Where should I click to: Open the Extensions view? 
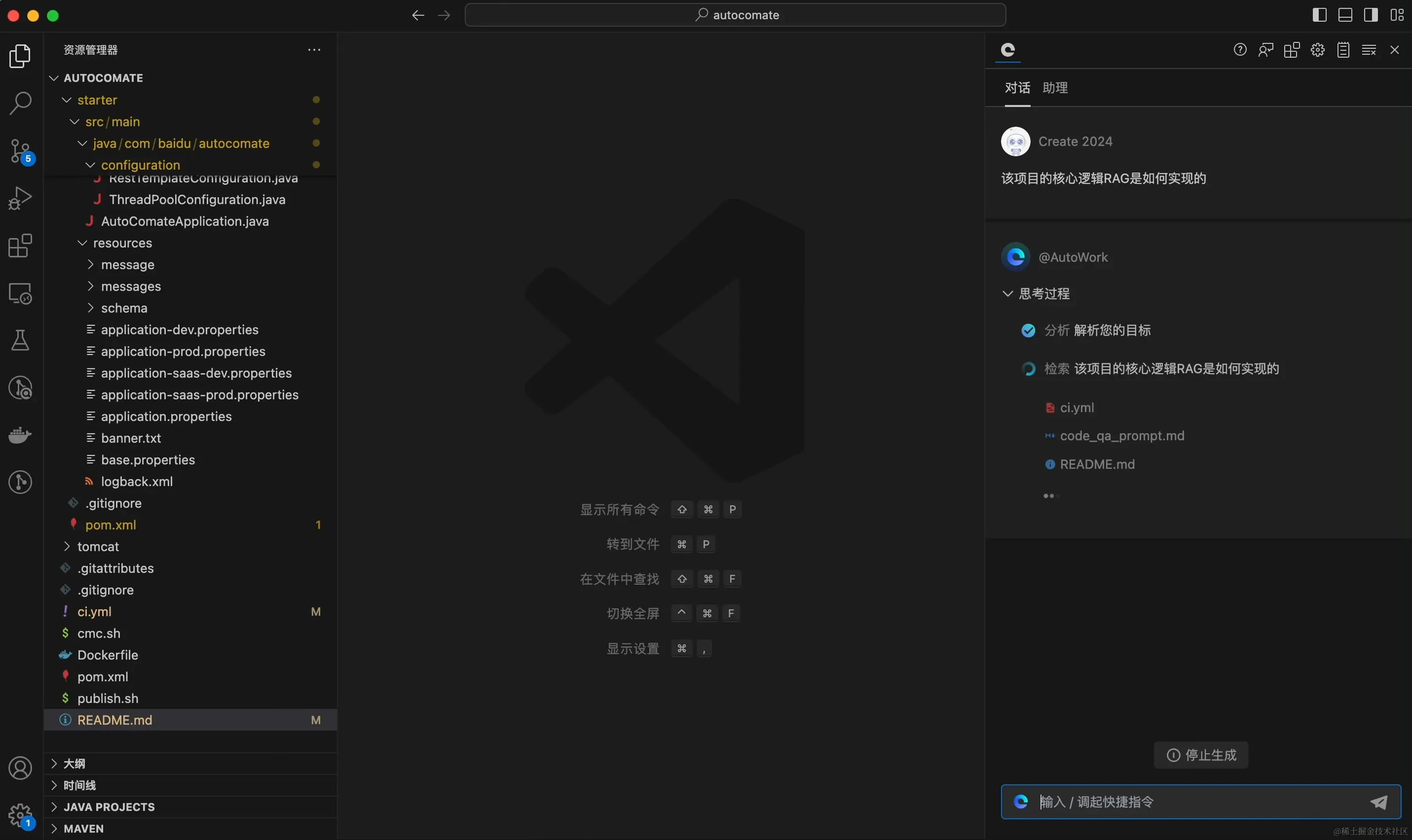(x=21, y=245)
